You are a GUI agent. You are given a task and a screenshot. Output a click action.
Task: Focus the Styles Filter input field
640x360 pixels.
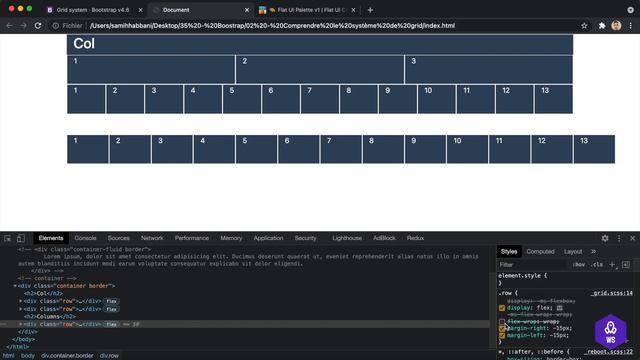[532, 264]
